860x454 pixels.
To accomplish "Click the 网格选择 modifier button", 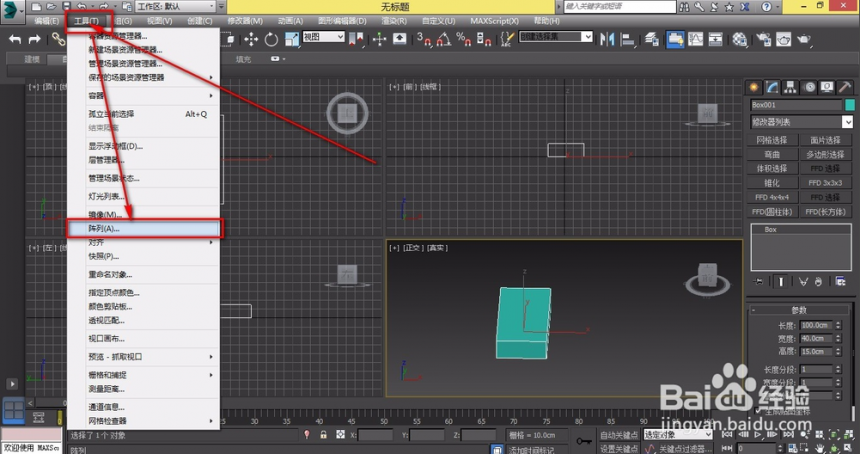I will [x=771, y=140].
